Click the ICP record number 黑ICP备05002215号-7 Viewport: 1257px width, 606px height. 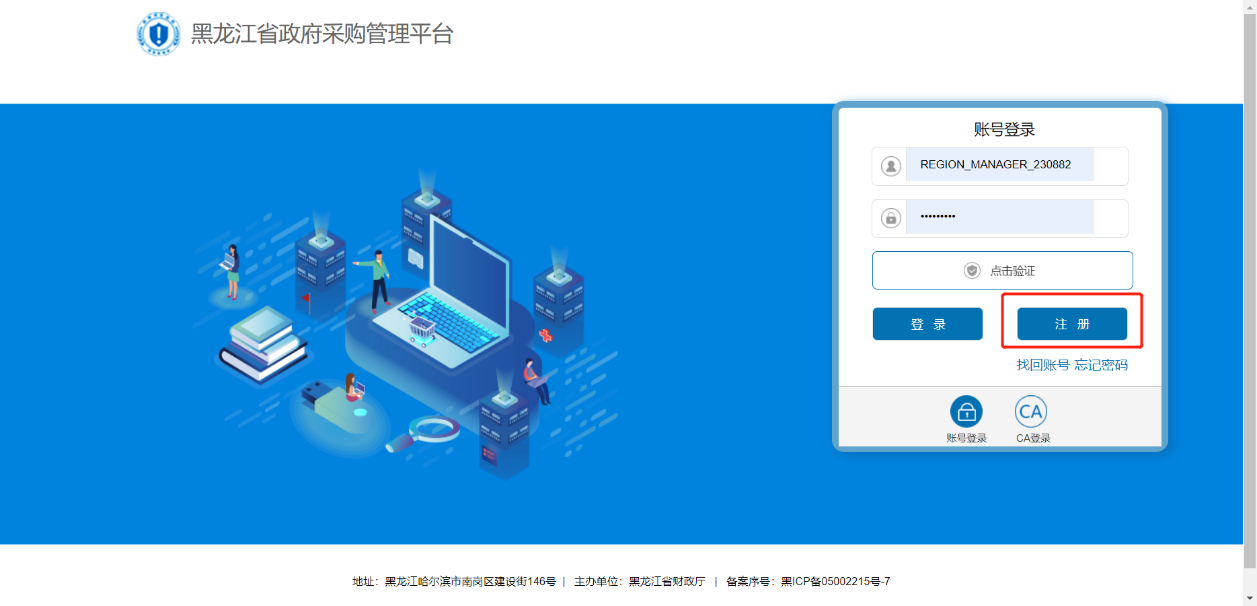pyautogui.click(x=835, y=581)
